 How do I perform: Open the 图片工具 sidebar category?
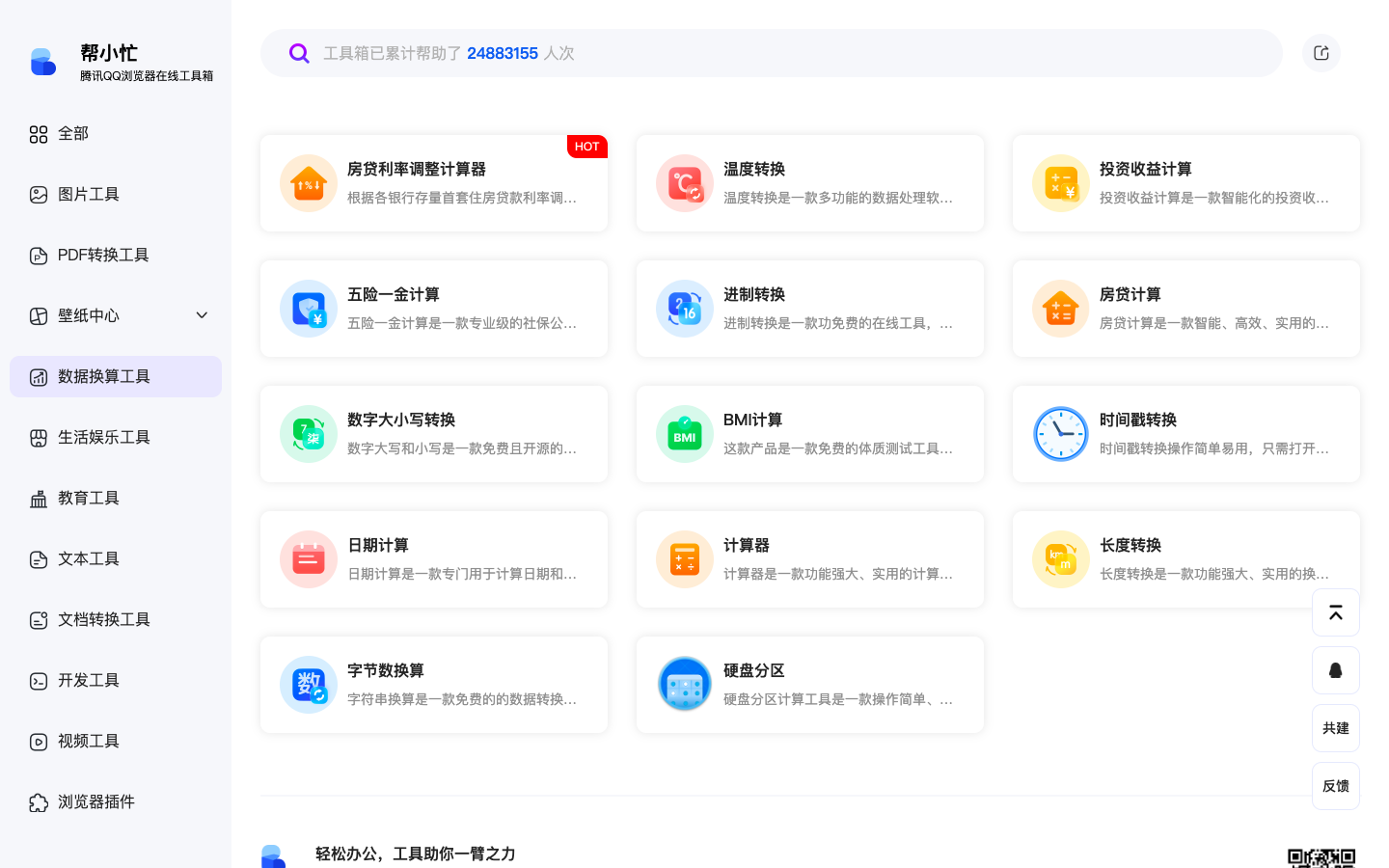90,194
